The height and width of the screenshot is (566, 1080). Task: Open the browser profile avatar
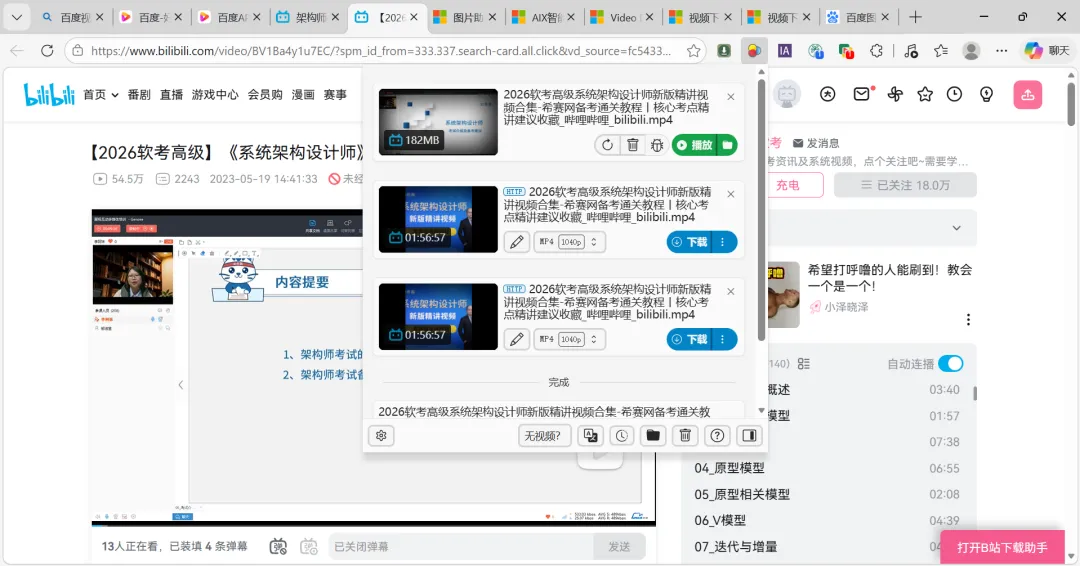(x=971, y=50)
